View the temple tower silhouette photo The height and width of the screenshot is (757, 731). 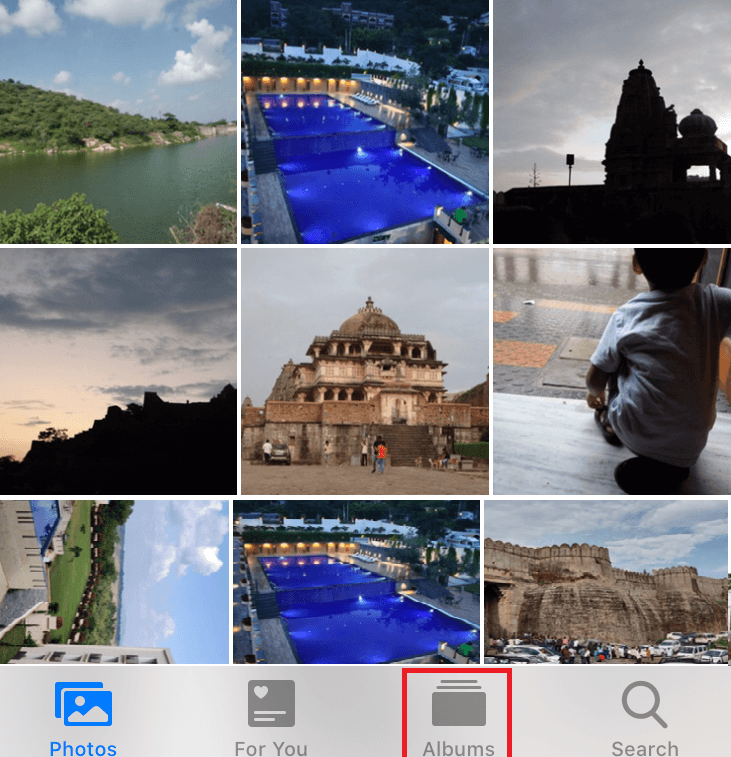612,121
